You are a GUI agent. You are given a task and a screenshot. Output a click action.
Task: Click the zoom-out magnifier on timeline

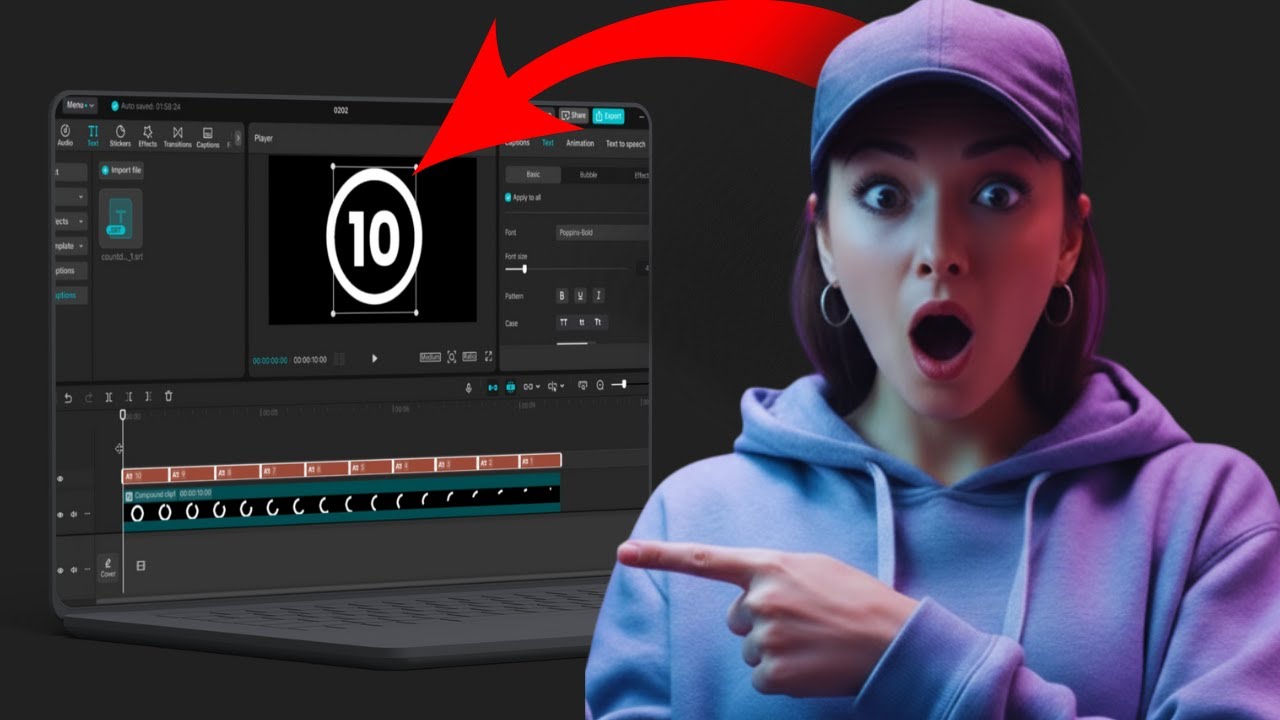600,386
